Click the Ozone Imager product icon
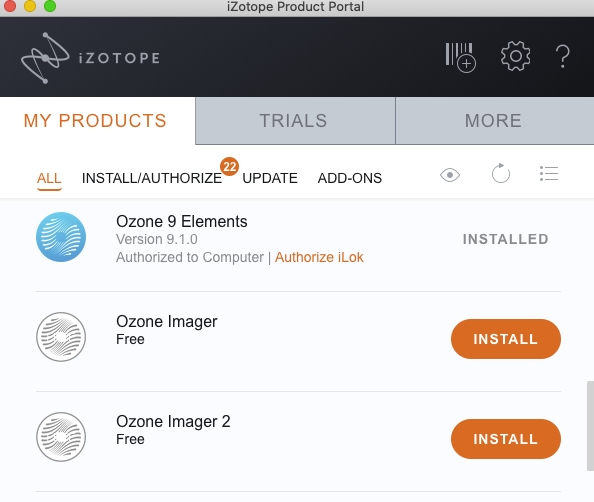The image size is (594, 502). click(x=61, y=337)
